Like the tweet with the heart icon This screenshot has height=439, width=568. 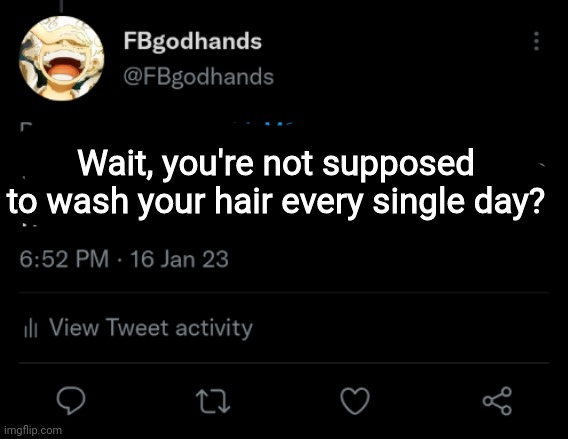(x=355, y=401)
